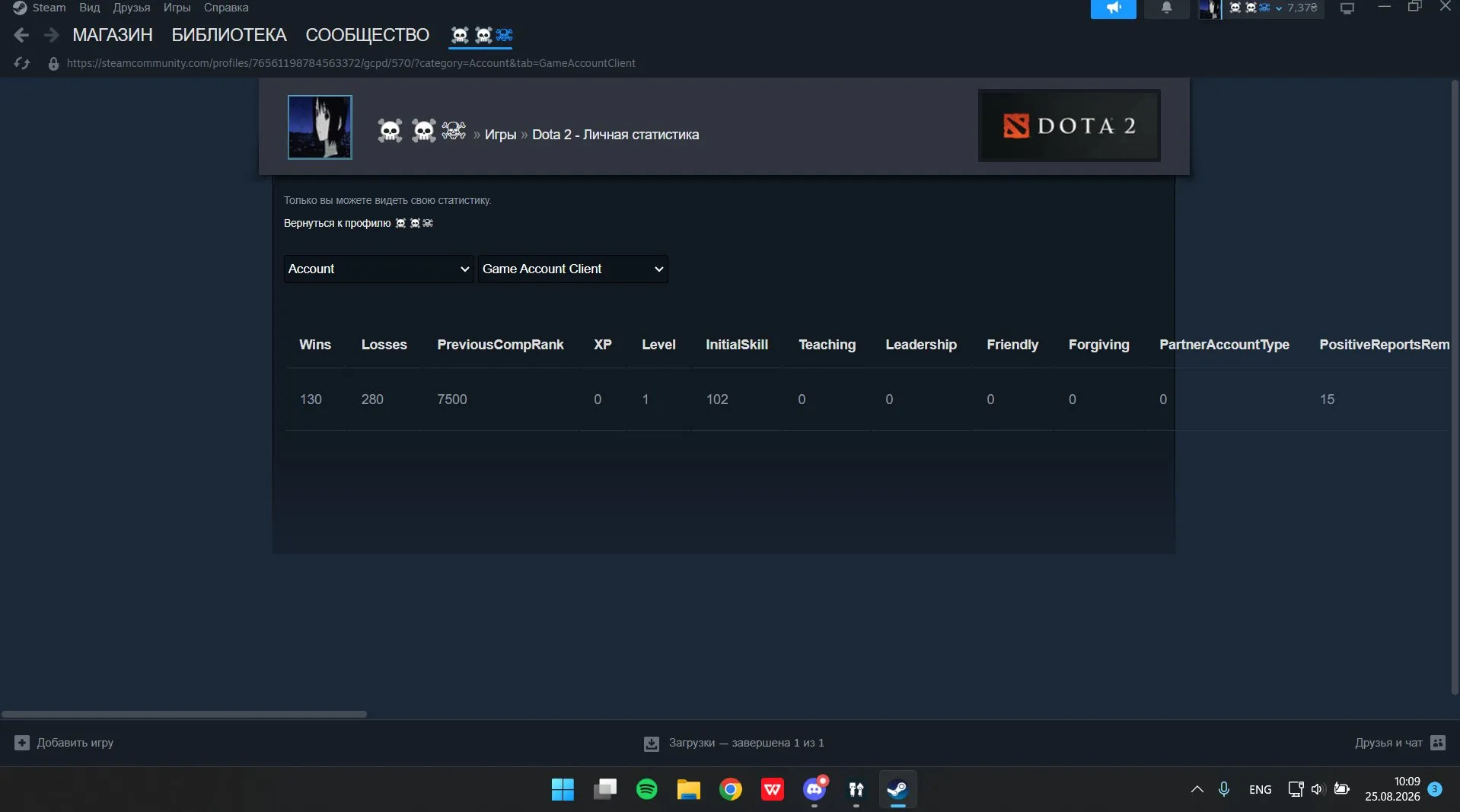The image size is (1460, 812).
Task: Click the Add Game plus icon
Action: (22, 743)
